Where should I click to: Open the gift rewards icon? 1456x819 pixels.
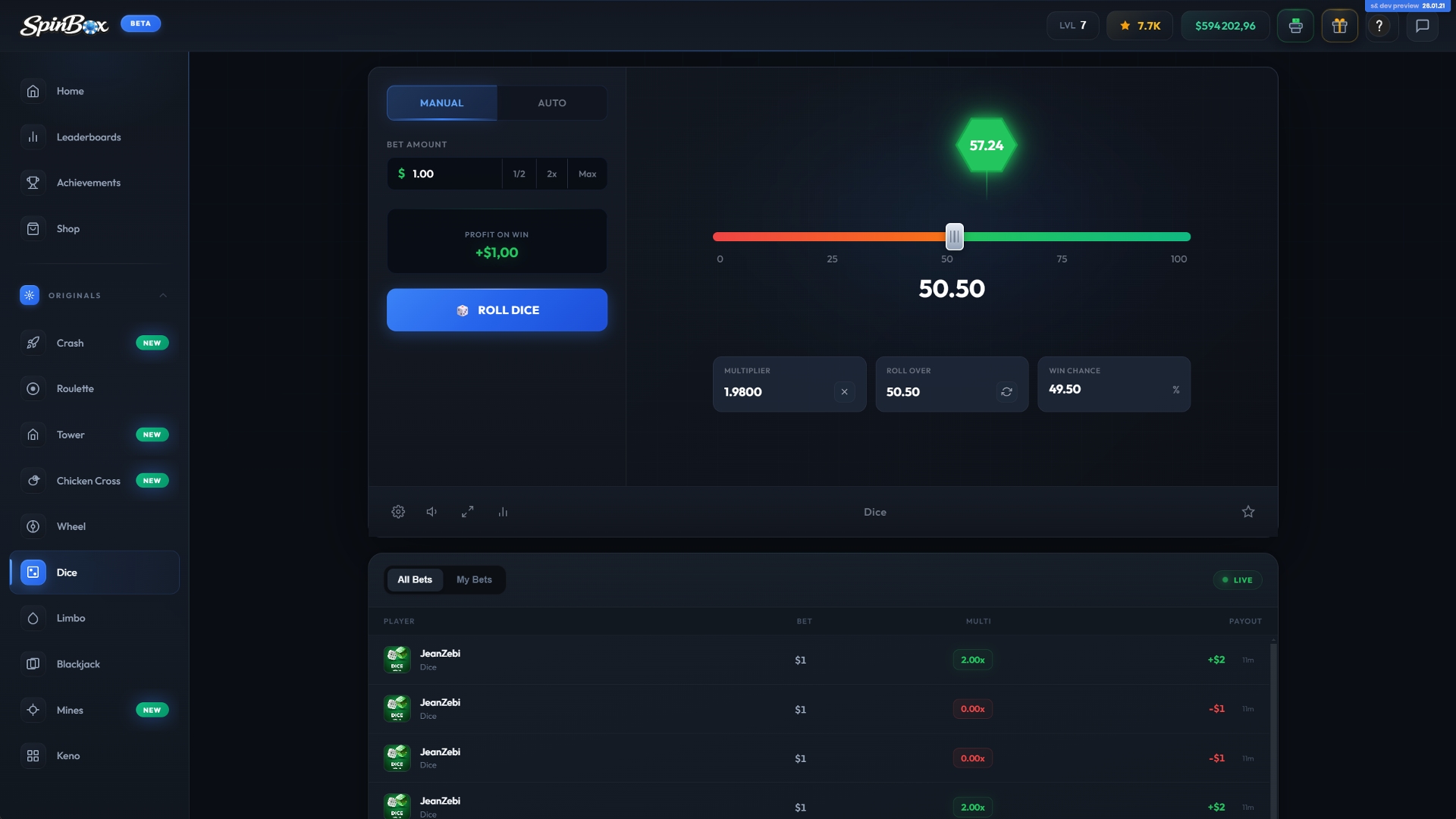pos(1339,26)
